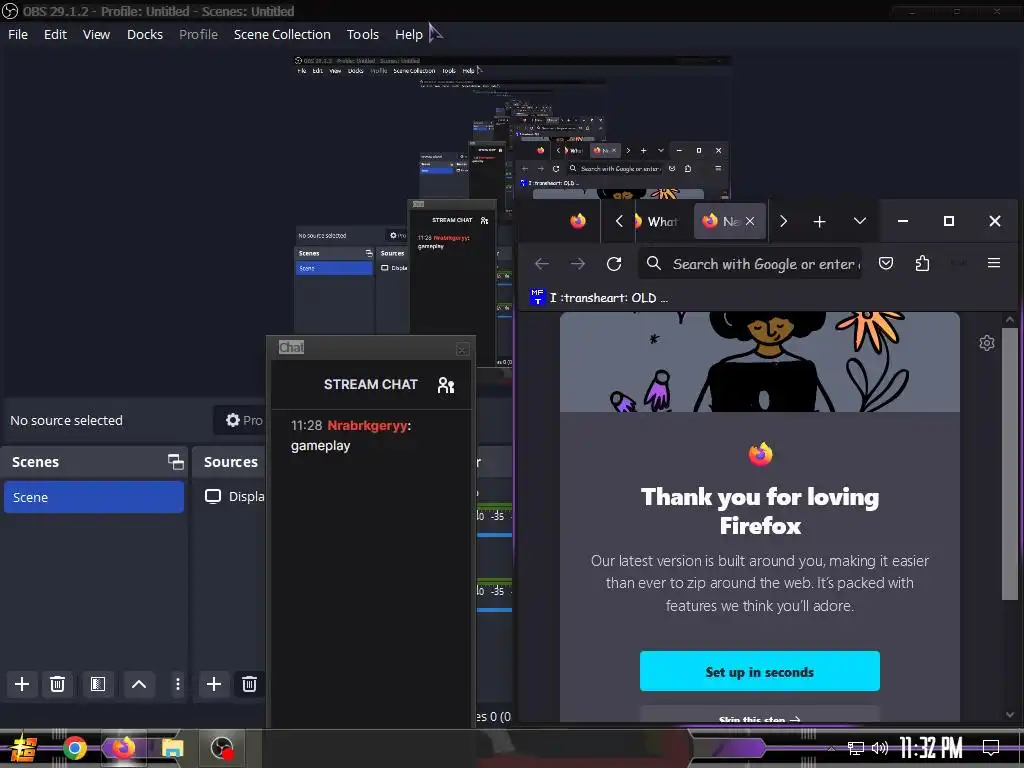Open the network icon in system tray
Screen dimensions: 1024x768
[856, 748]
